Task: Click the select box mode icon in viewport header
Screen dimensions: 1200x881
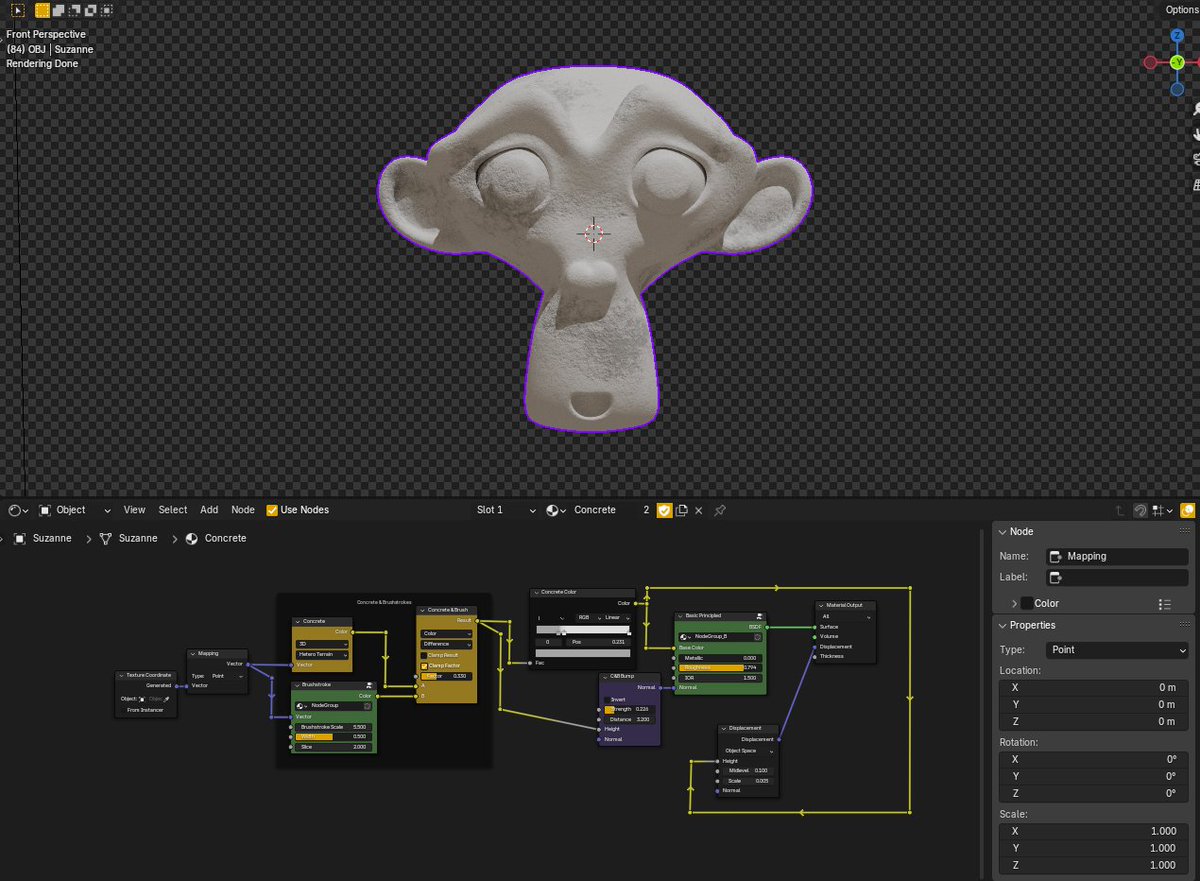Action: click(x=42, y=10)
